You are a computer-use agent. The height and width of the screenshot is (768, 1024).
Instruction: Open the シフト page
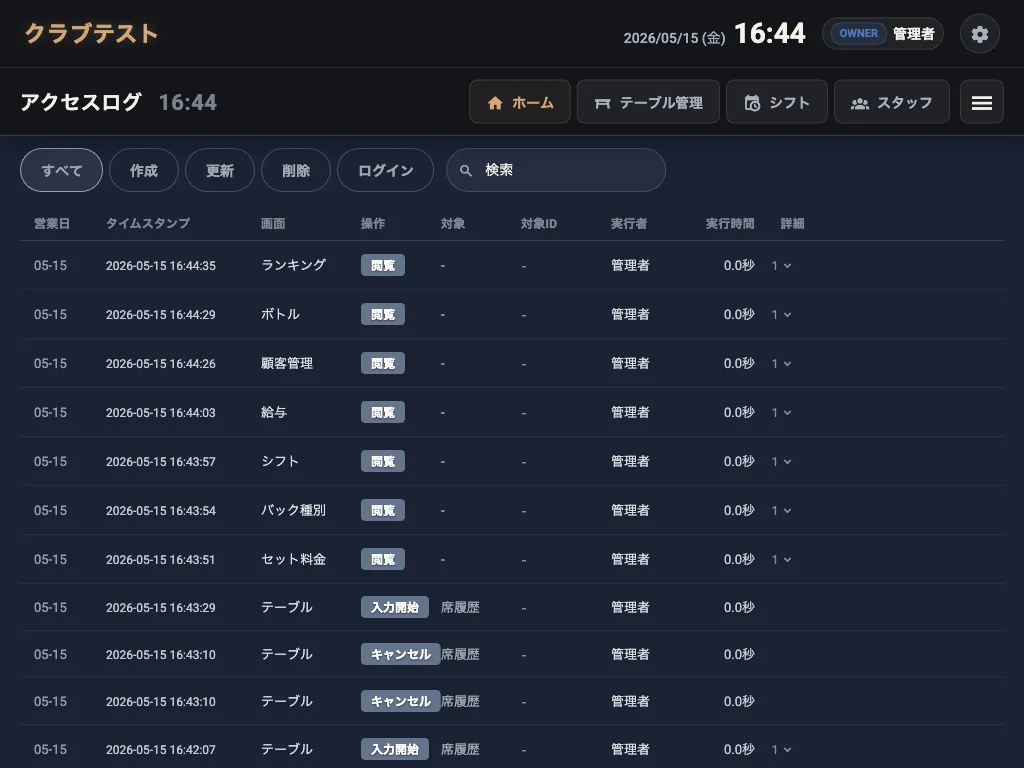pyautogui.click(x=776, y=102)
